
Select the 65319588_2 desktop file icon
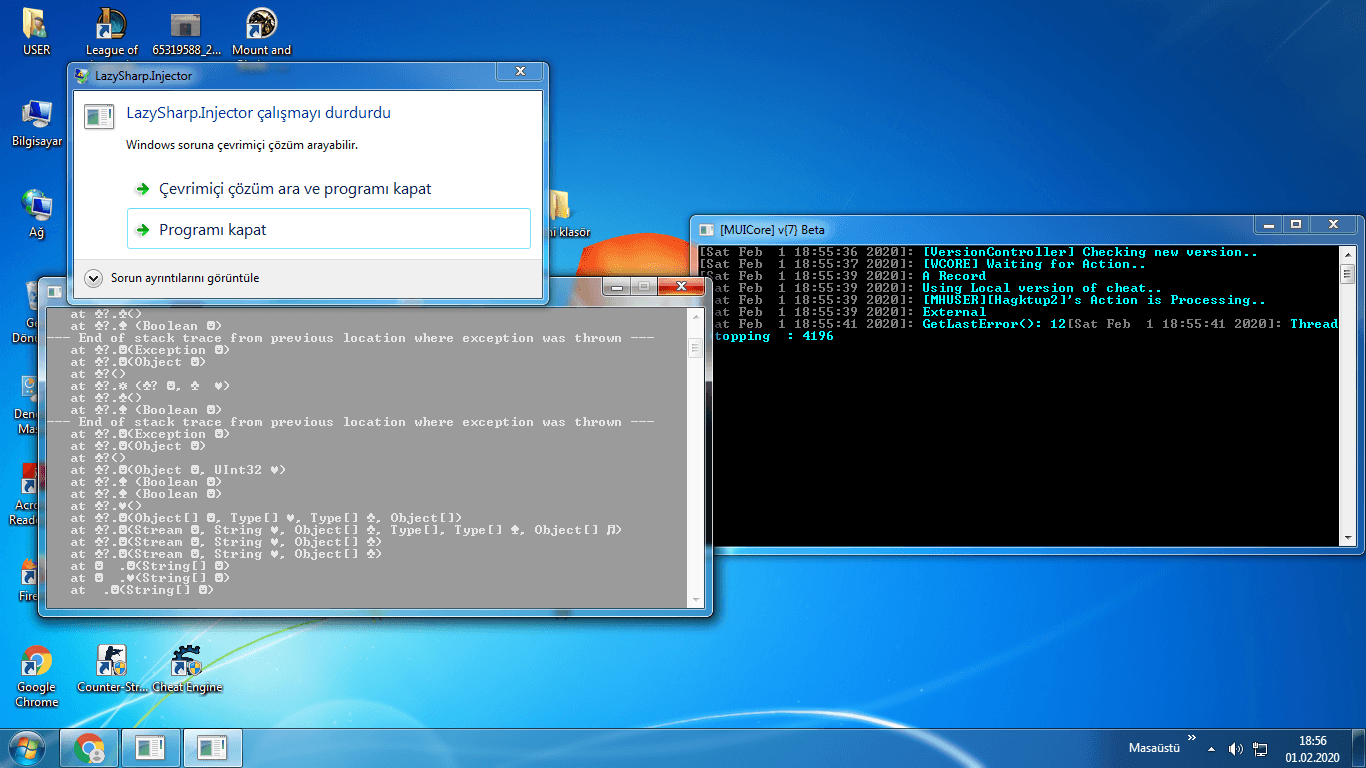click(x=186, y=31)
